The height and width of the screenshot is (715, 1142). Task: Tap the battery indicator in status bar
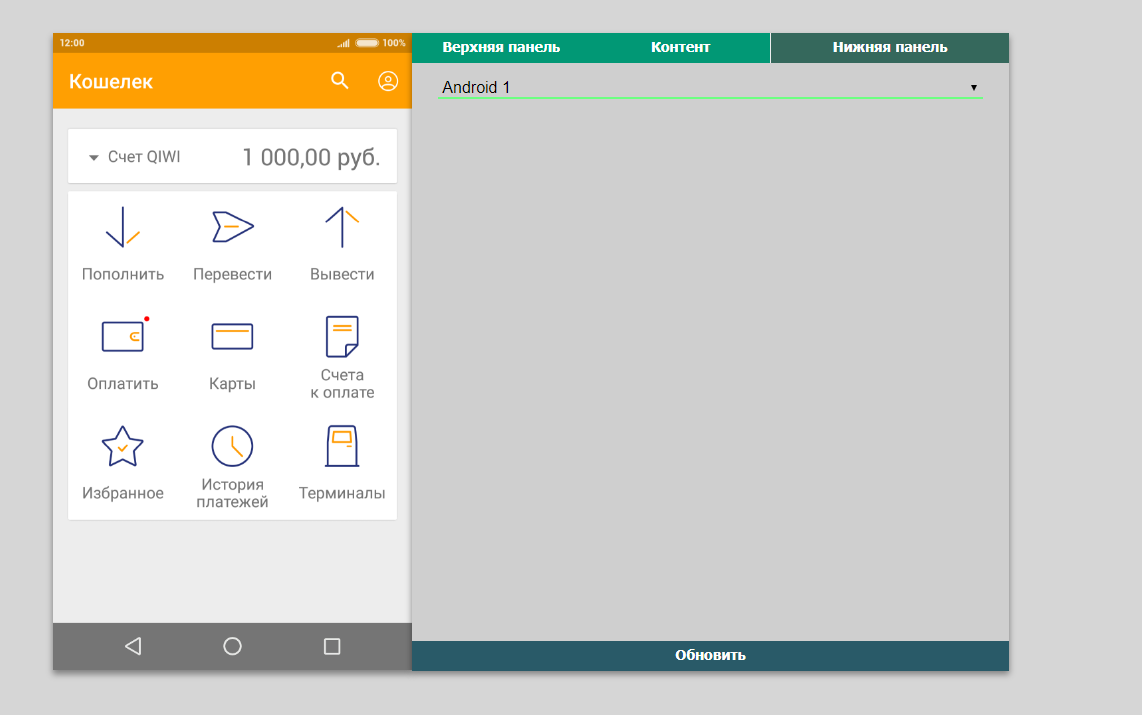click(x=367, y=43)
